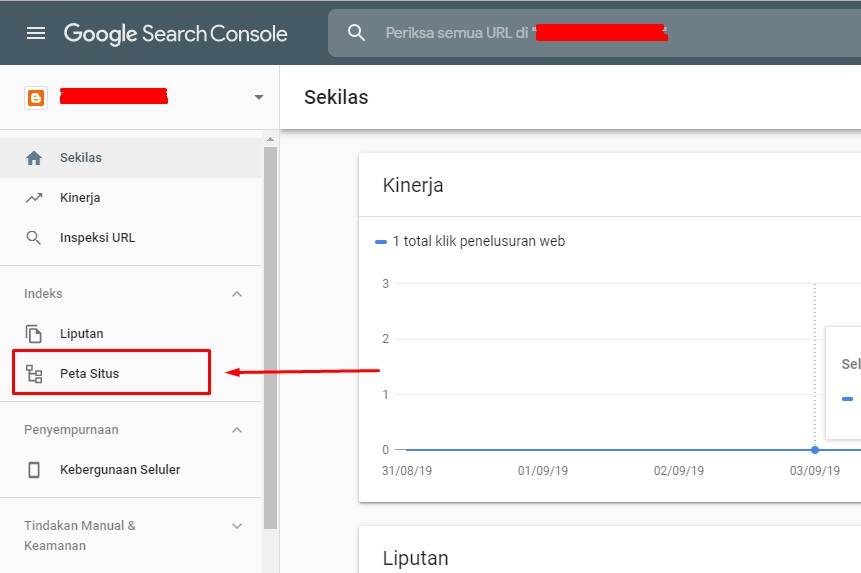Click the Inspeksi URL magnifier icon
The height and width of the screenshot is (573, 861).
[x=34, y=238]
